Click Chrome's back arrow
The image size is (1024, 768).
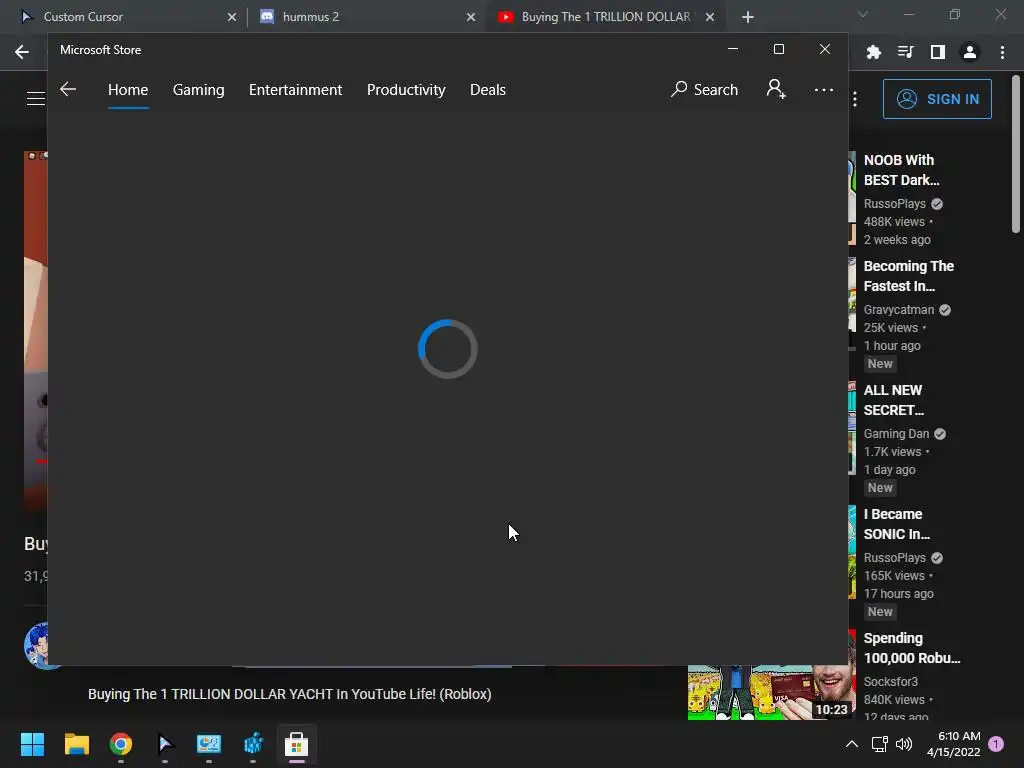[22, 52]
